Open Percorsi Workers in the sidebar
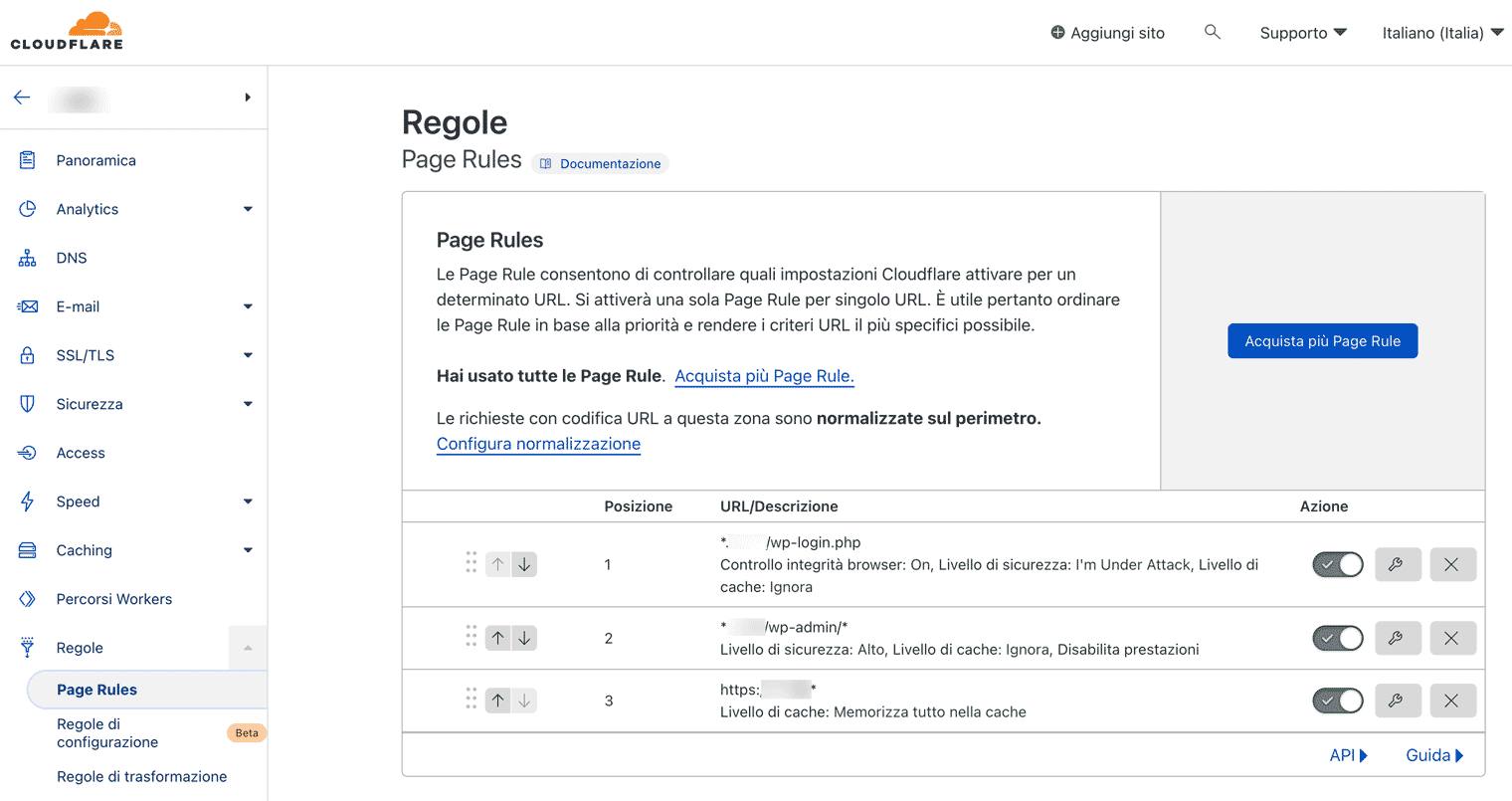 coord(114,599)
